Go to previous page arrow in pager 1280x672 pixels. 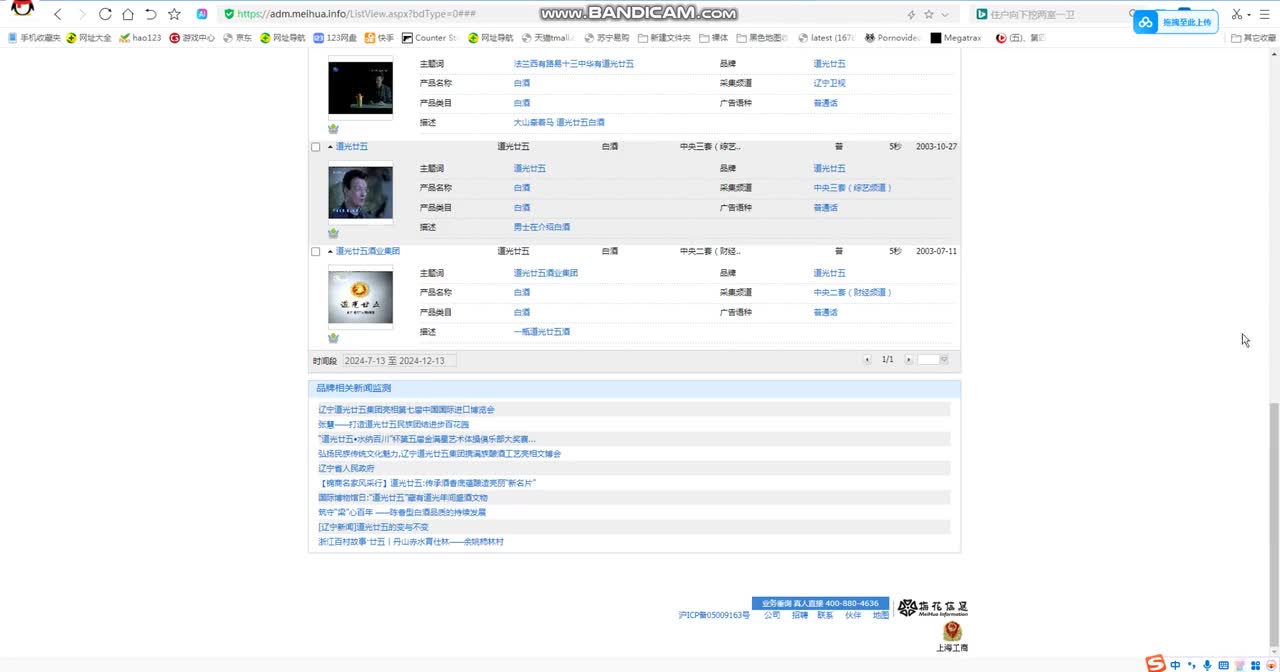867,360
